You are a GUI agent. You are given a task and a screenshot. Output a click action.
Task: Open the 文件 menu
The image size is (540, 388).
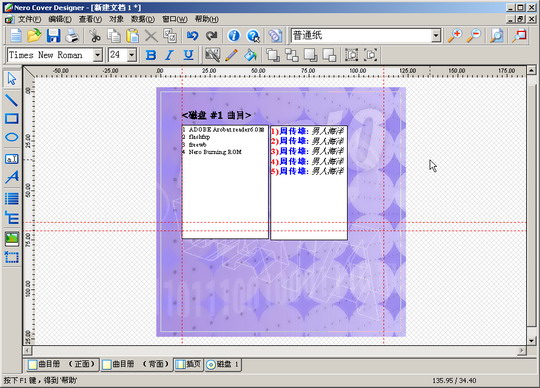29,19
